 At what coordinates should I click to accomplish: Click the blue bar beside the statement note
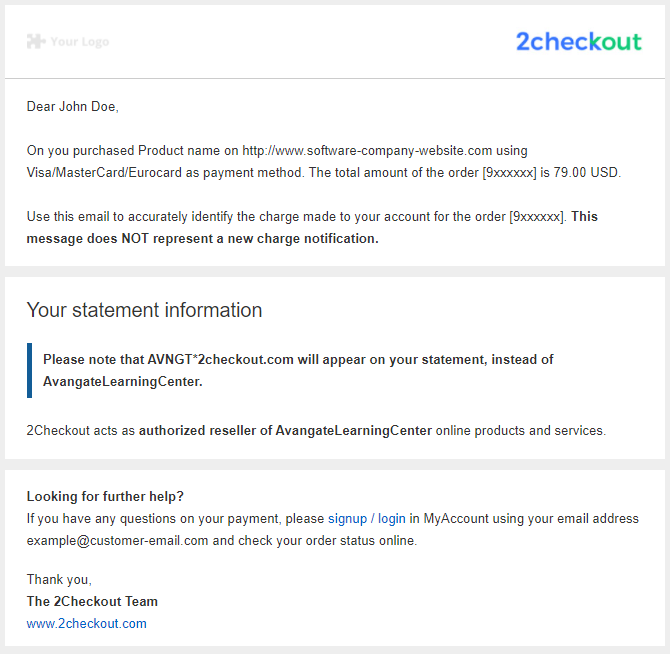tap(29, 370)
